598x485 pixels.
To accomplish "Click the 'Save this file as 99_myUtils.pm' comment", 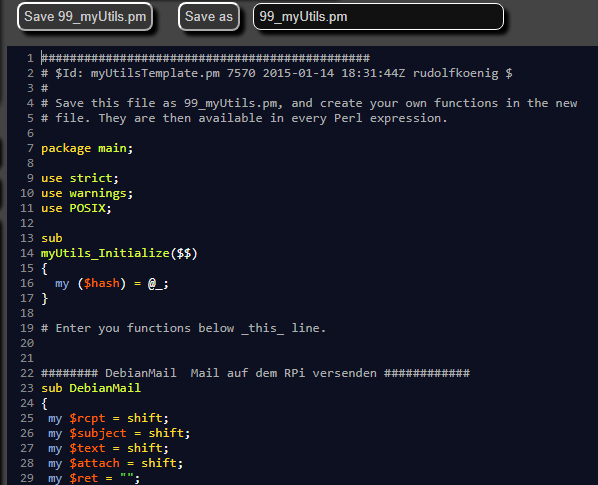I will coord(309,103).
